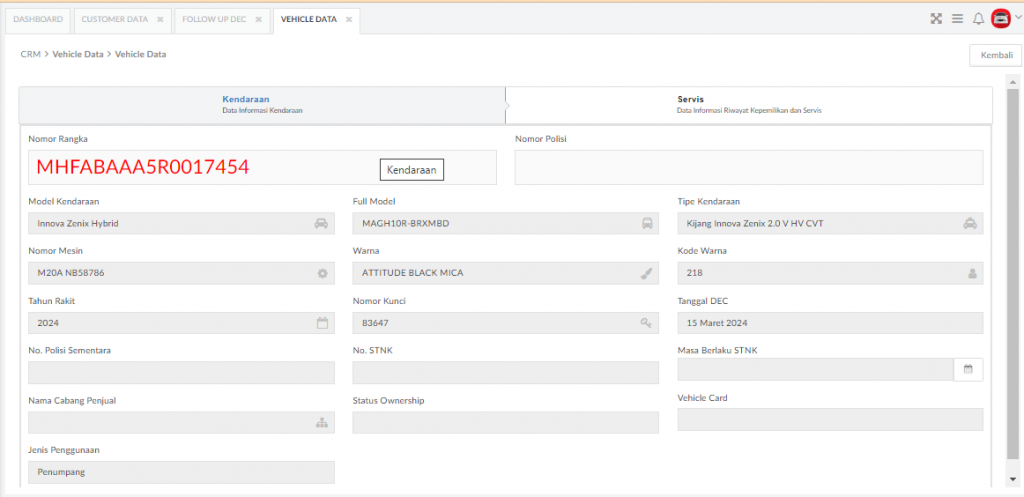Switch to the Follow Up DEC tab
The height and width of the screenshot is (497, 1024).
pyautogui.click(x=214, y=20)
